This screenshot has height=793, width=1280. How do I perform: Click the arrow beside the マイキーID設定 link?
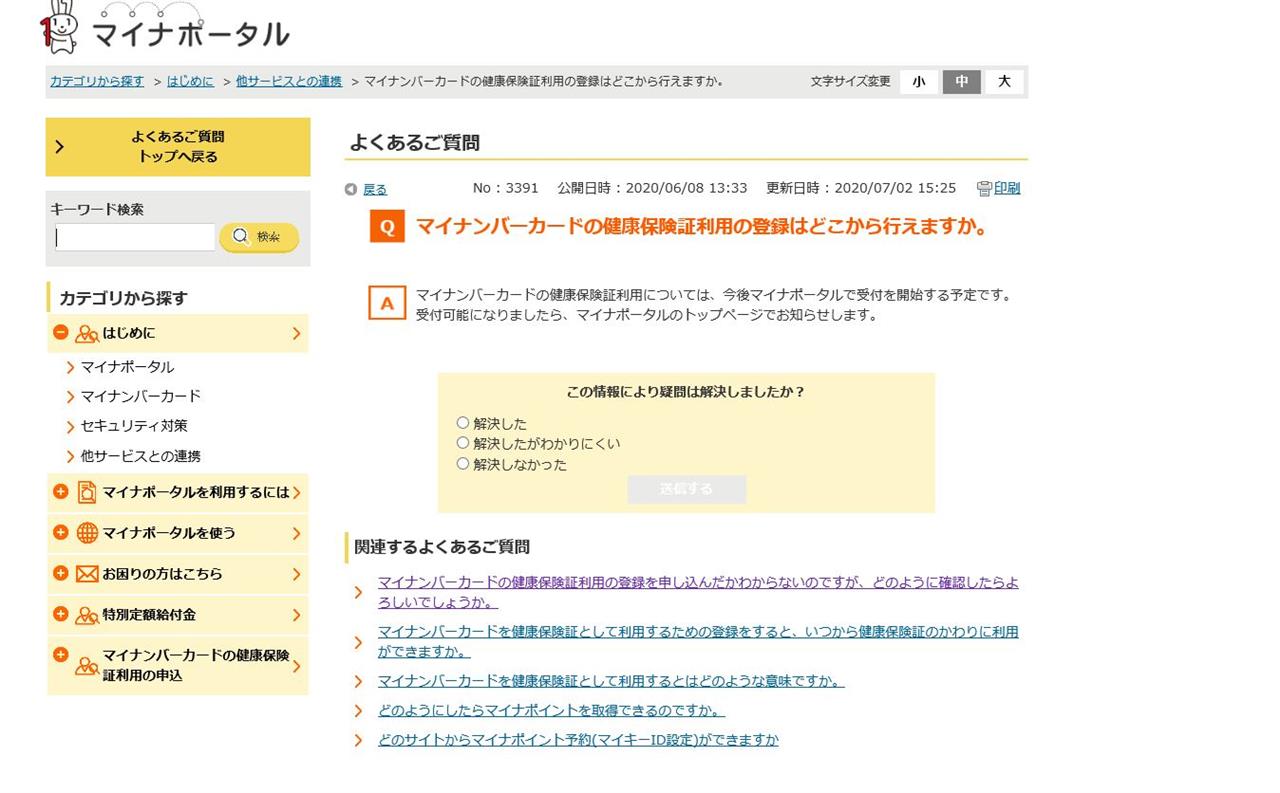[358, 741]
